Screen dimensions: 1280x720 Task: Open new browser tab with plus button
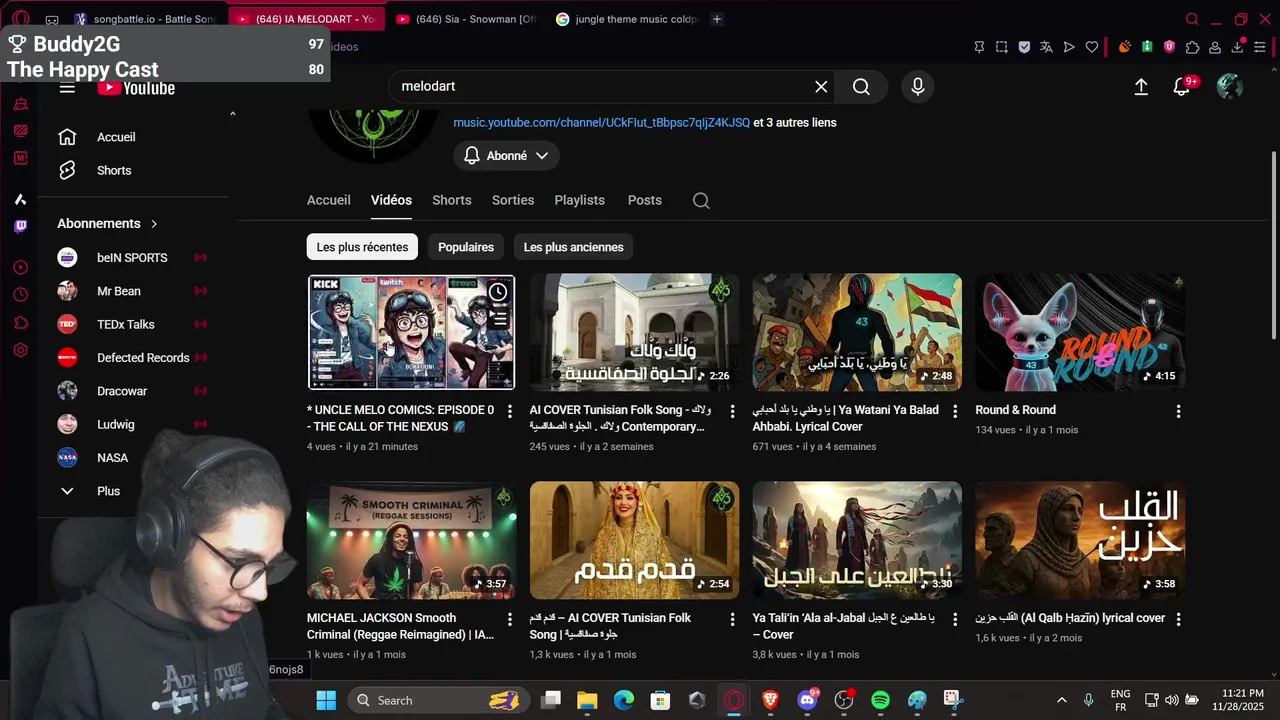click(716, 19)
